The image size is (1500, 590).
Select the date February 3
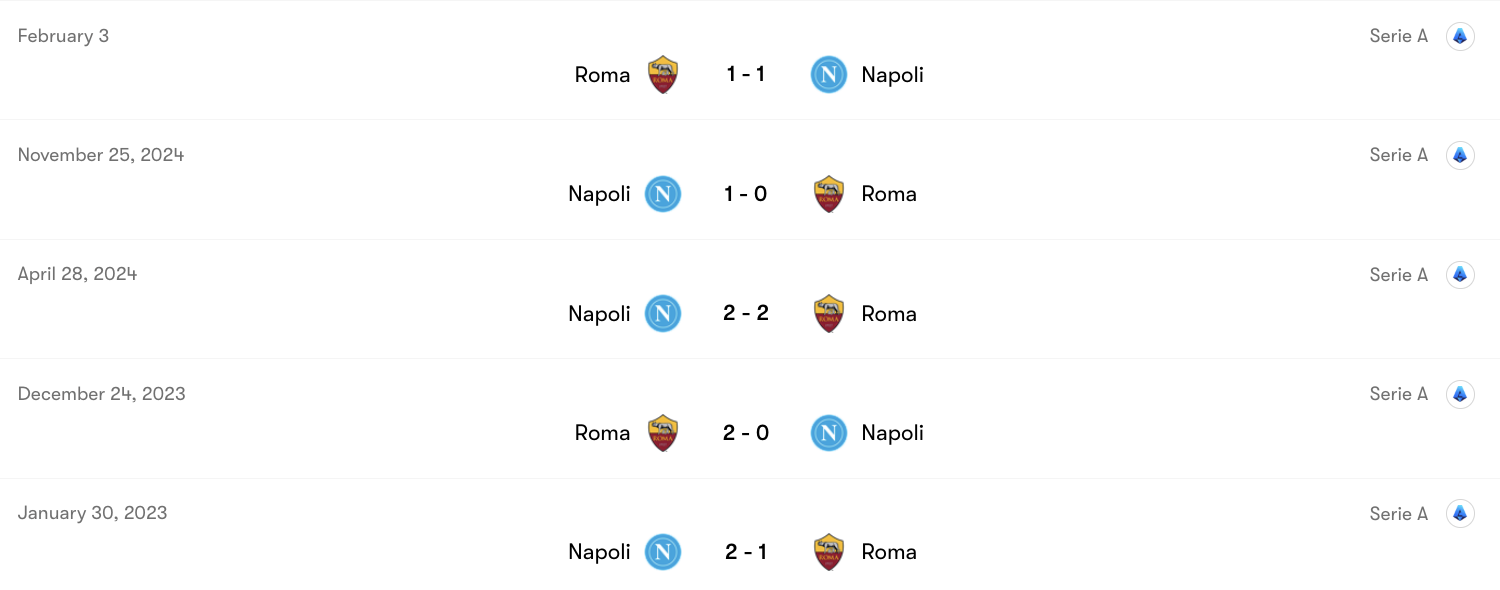pos(63,35)
